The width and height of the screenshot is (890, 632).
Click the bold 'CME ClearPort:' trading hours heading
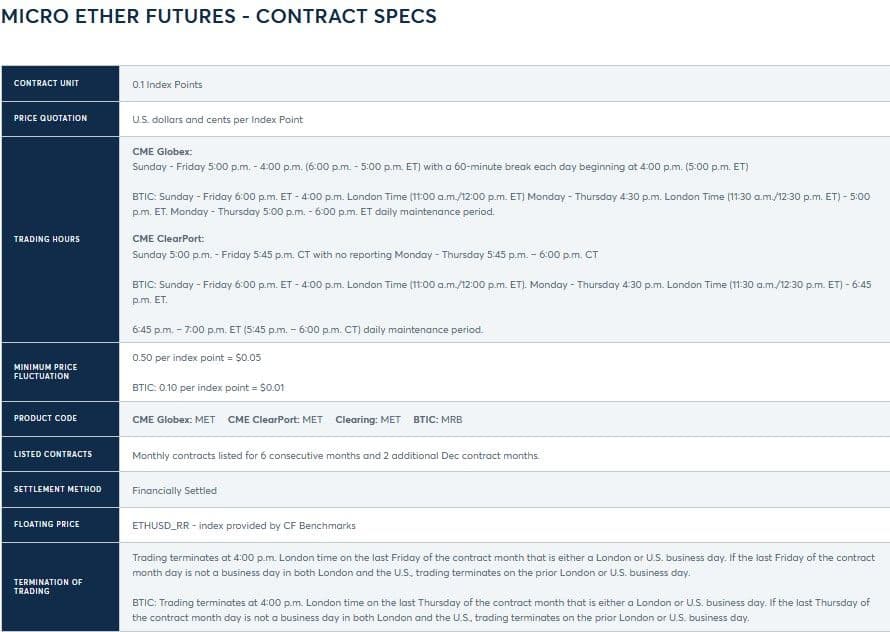160,239
